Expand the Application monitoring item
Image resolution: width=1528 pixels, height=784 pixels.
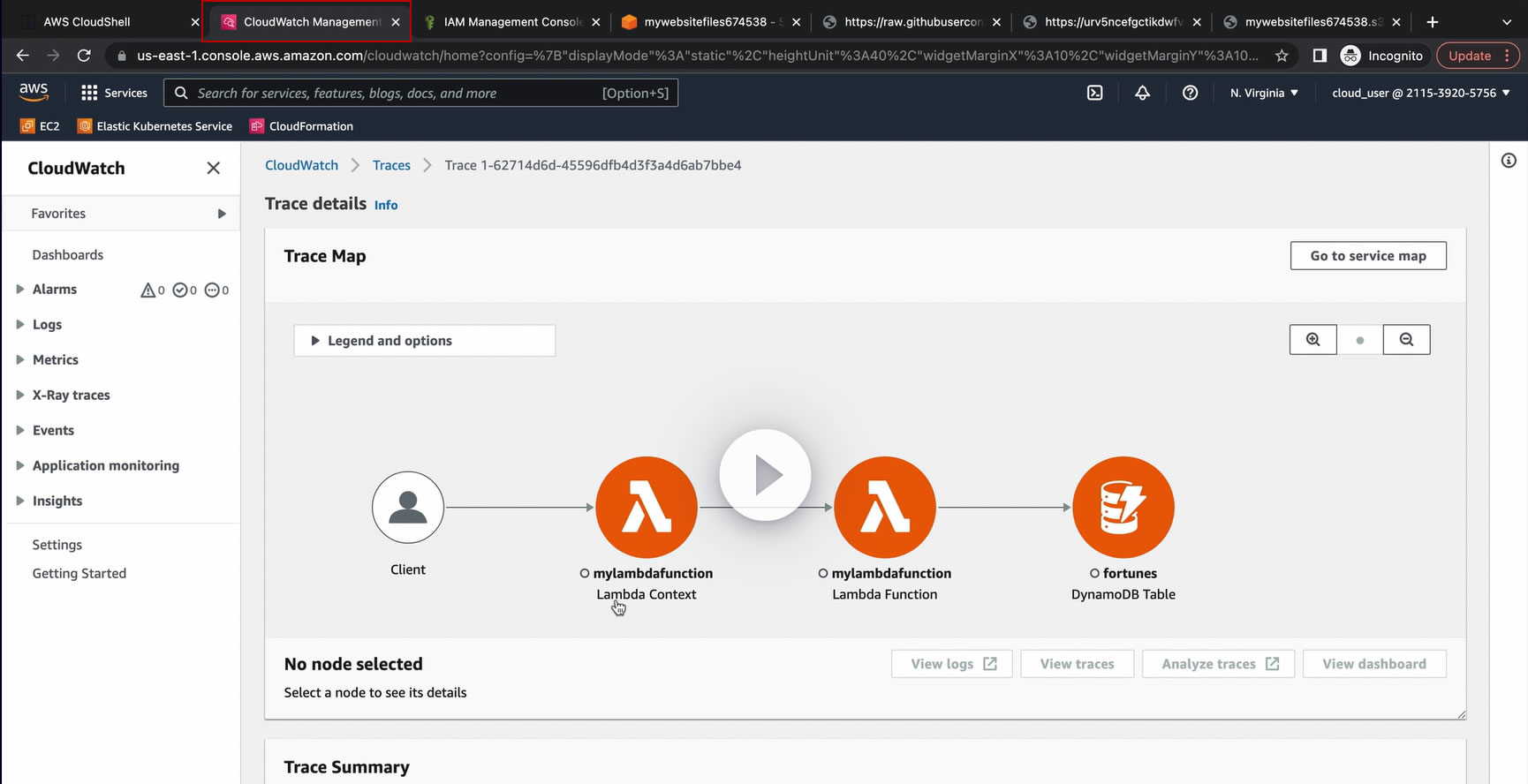(x=19, y=465)
